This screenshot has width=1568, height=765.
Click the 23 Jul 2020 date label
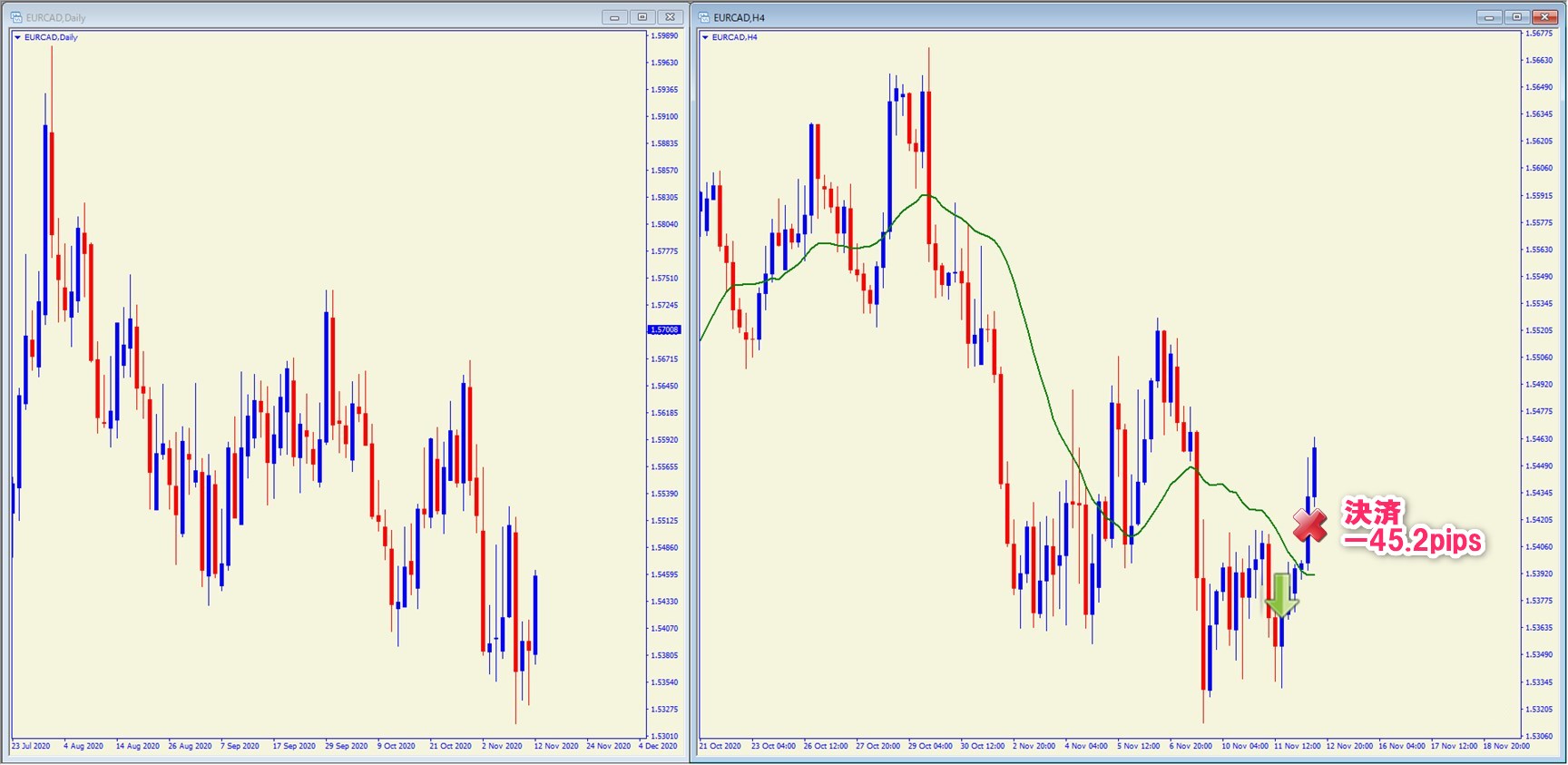31,746
